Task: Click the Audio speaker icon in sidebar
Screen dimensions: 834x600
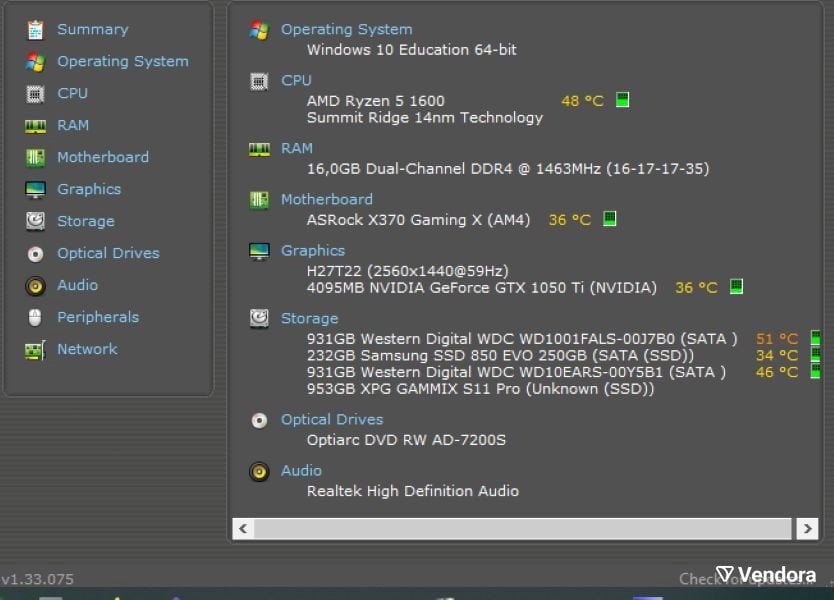Action: [x=35, y=286]
